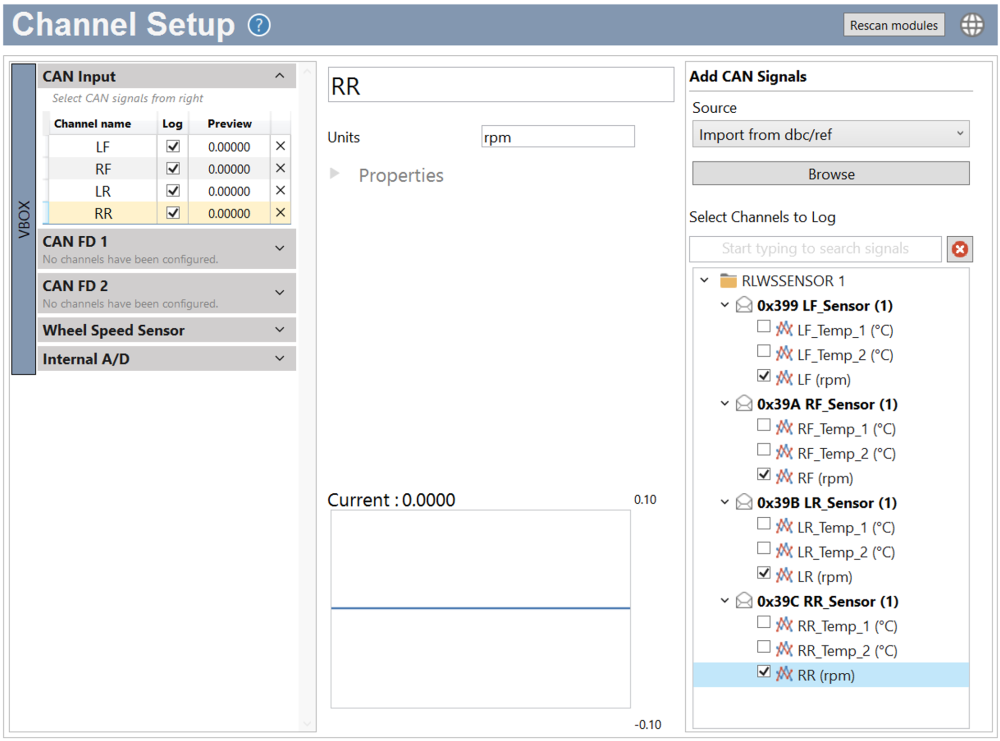Click the Rescan modules button
Viewport: 1000px width, 741px height.
pyautogui.click(x=893, y=24)
